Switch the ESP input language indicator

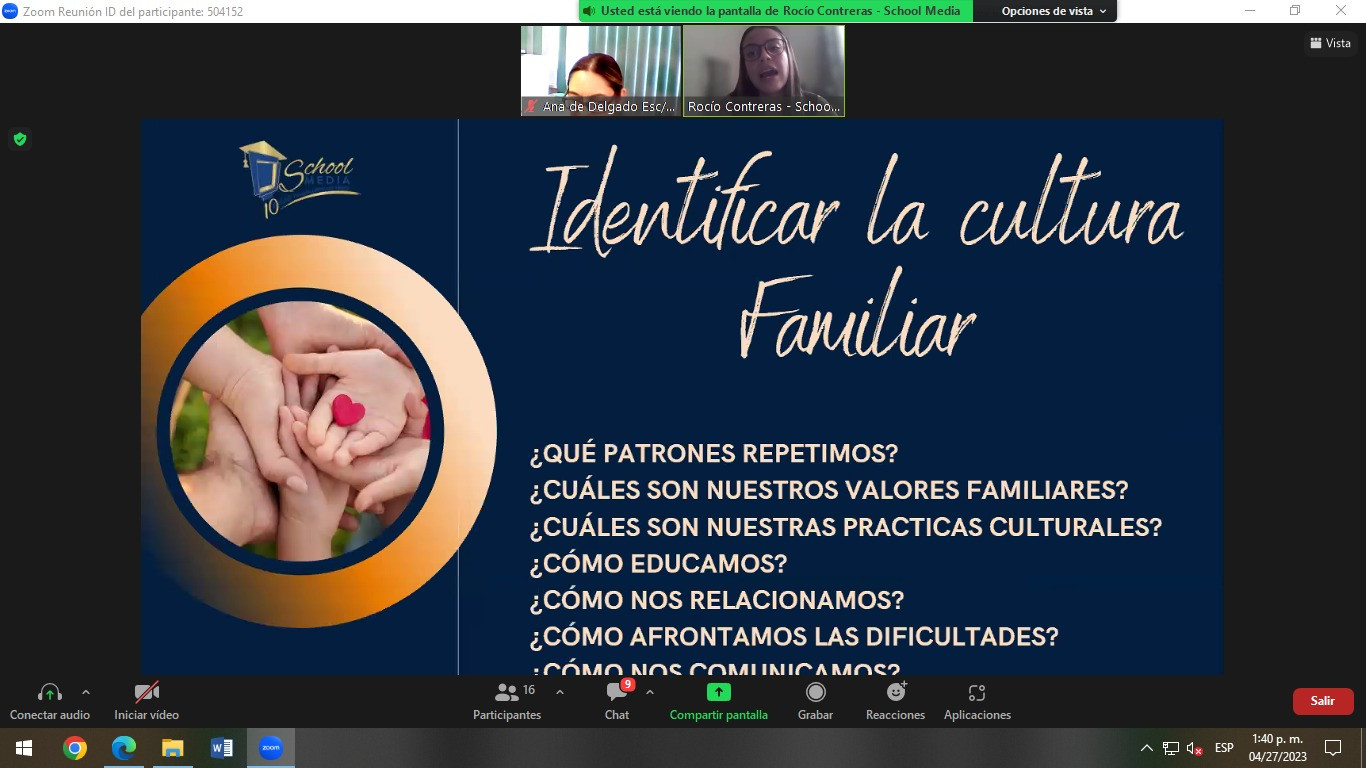[x=1224, y=748]
